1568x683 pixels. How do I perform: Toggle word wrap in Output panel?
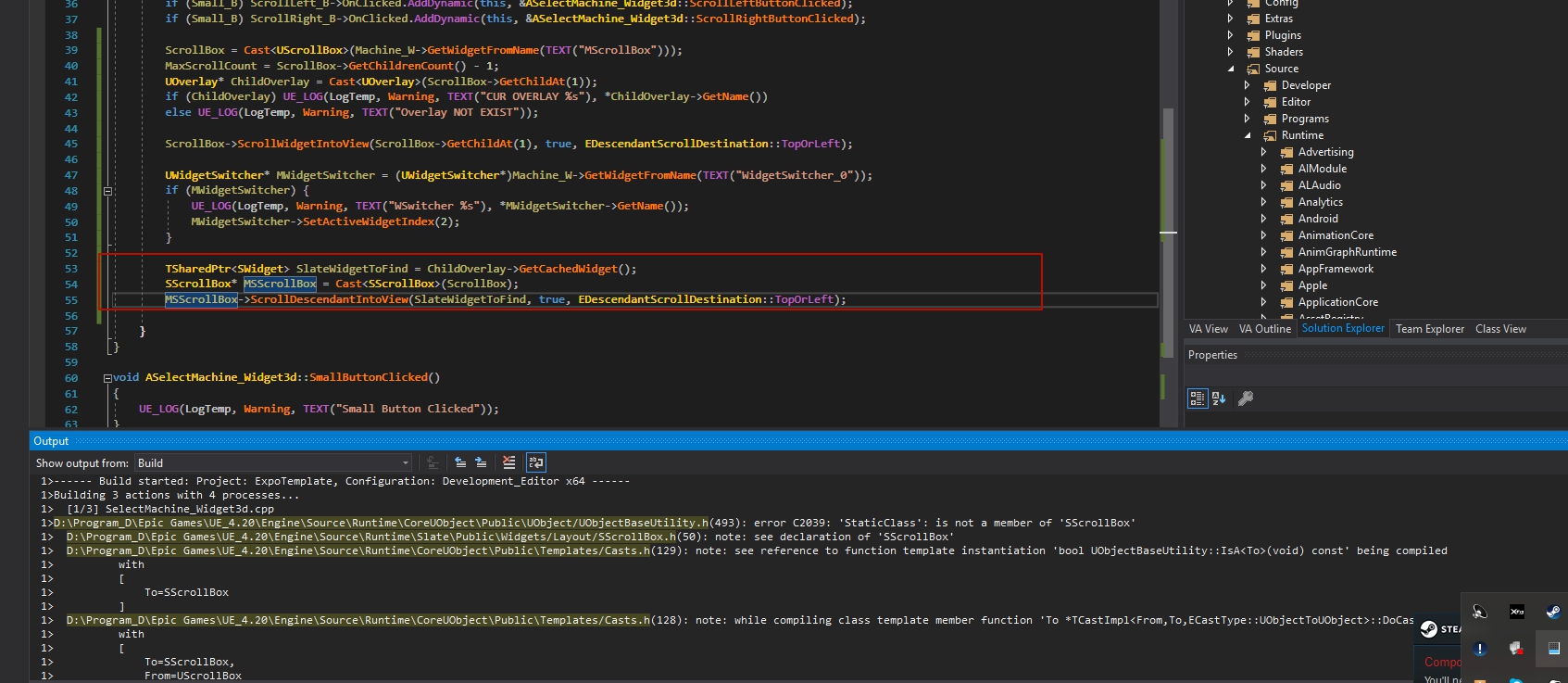coord(536,462)
